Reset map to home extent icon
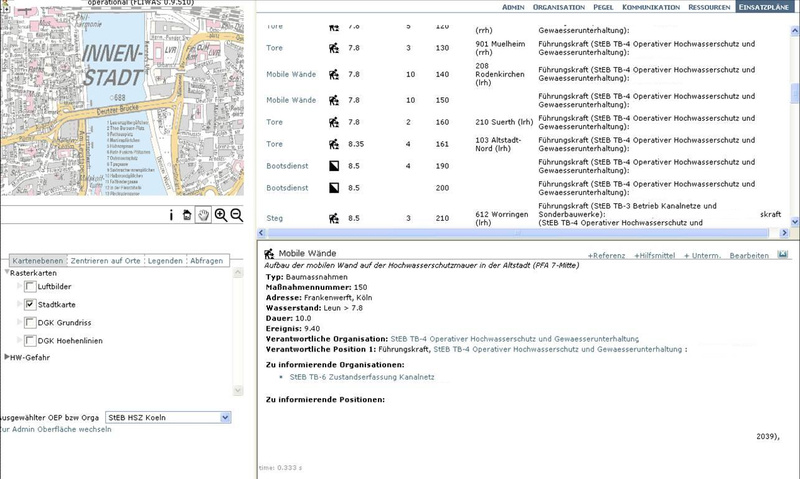This screenshot has width=800, height=479. 187,215
